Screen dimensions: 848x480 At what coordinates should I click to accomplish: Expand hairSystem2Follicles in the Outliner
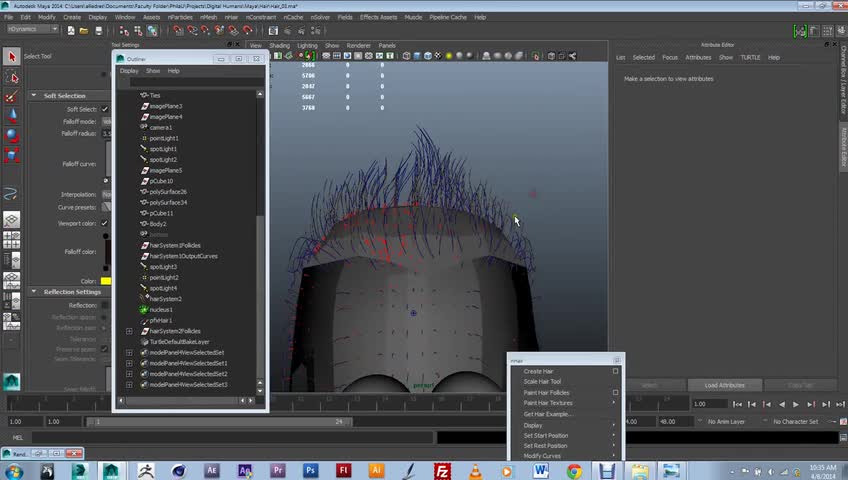(129, 331)
